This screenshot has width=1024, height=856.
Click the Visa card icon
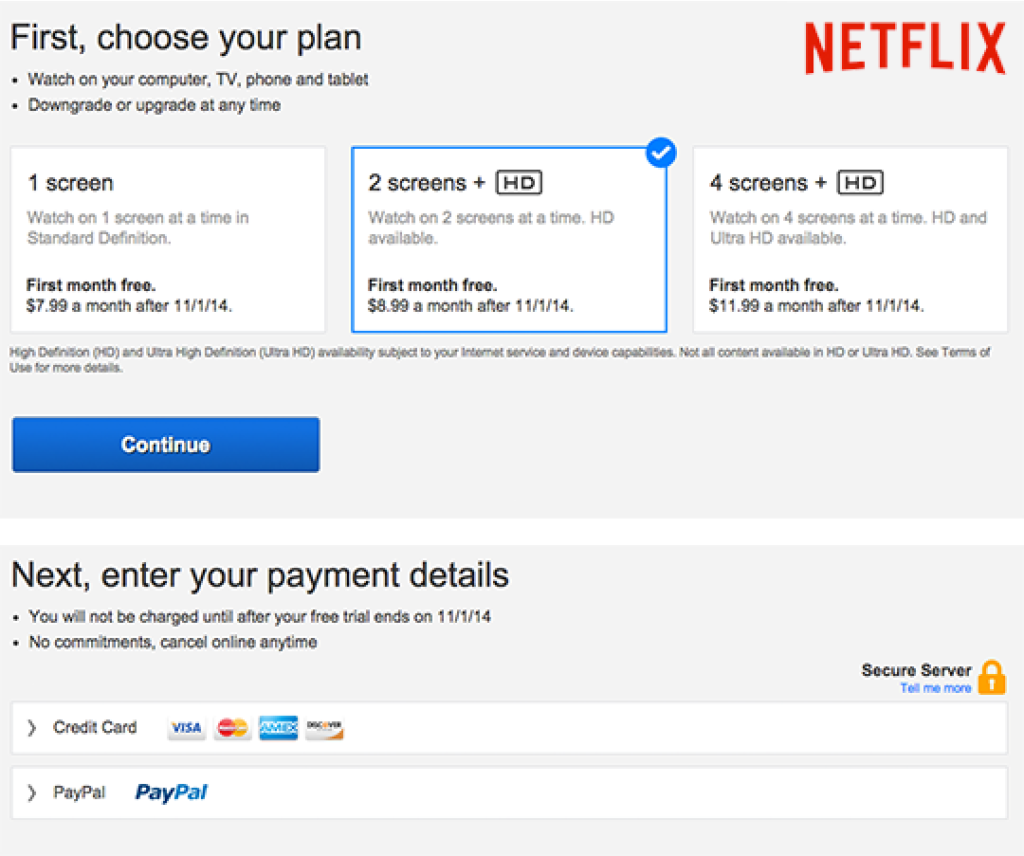coord(186,727)
